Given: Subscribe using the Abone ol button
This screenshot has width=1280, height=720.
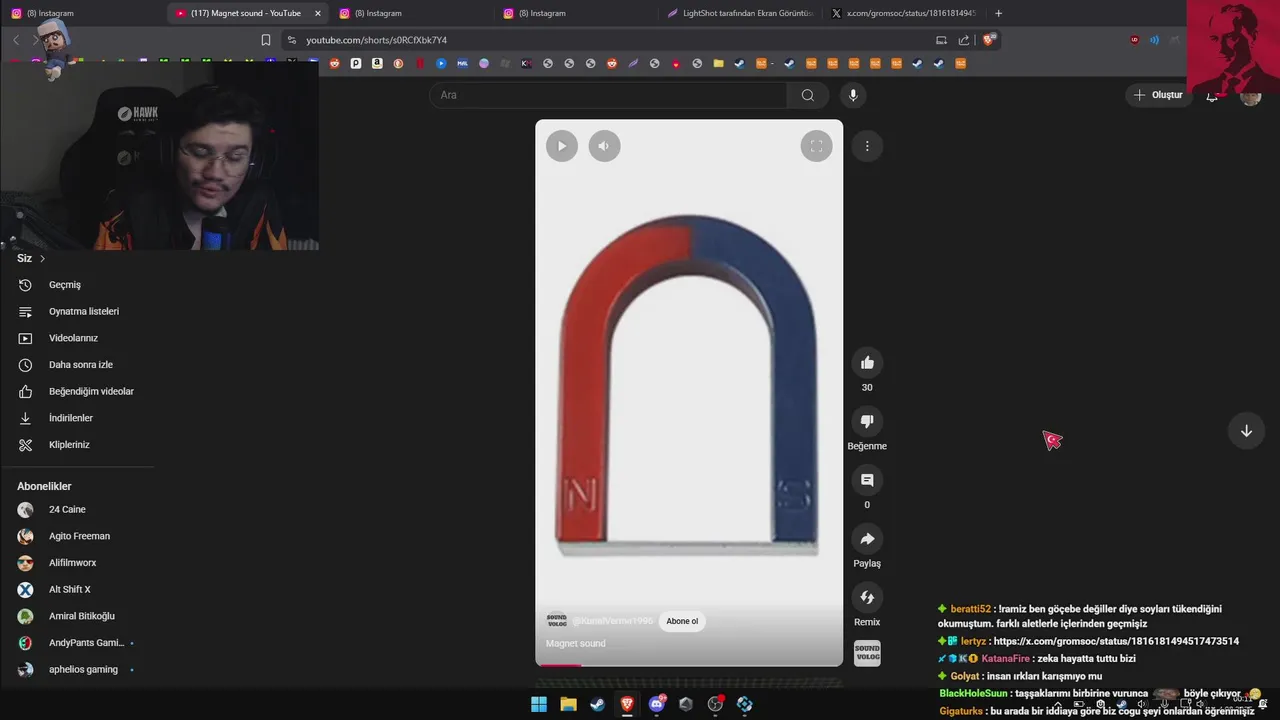Looking at the screenshot, I should click(x=682, y=621).
